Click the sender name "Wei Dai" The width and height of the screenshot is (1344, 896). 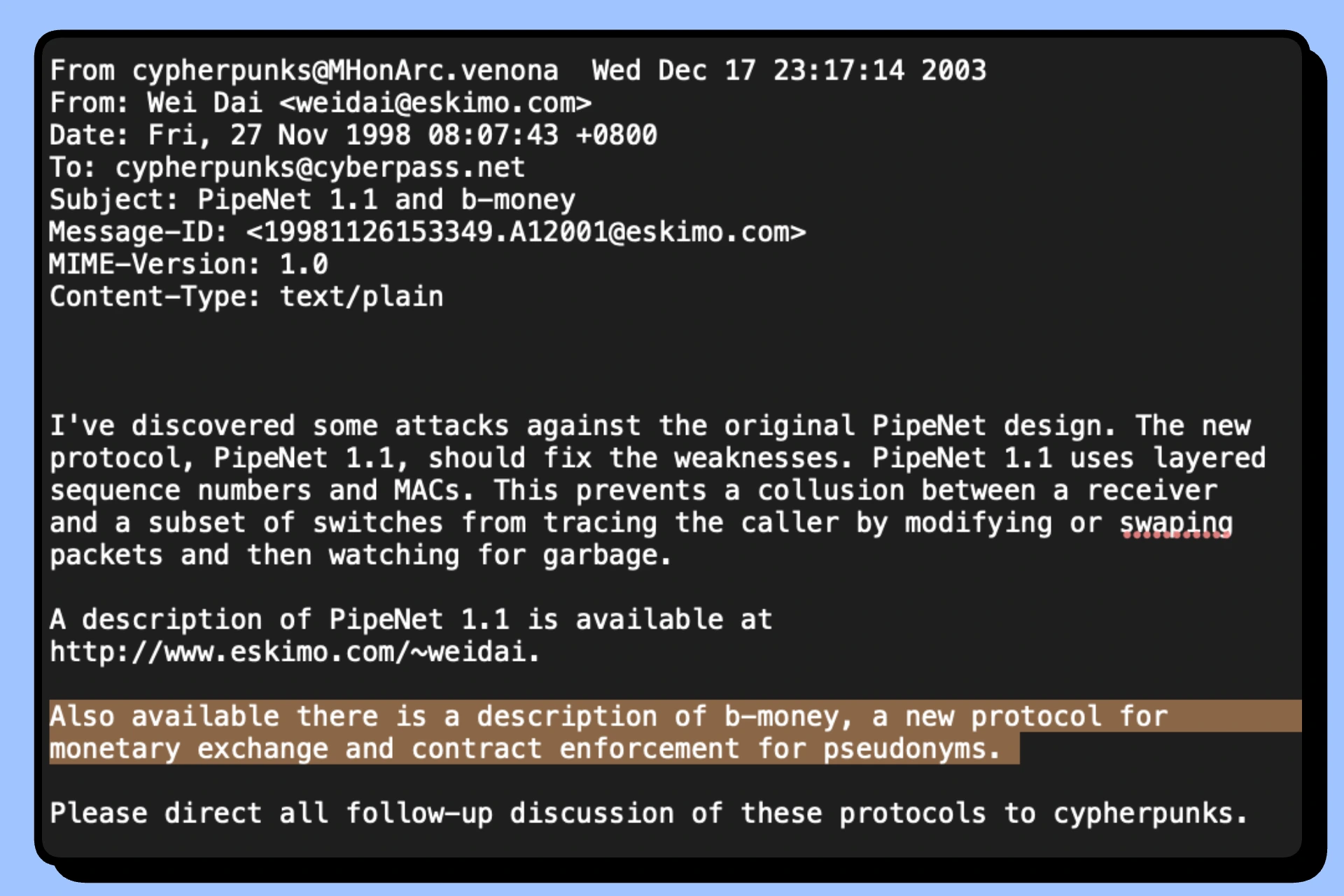tap(204, 103)
